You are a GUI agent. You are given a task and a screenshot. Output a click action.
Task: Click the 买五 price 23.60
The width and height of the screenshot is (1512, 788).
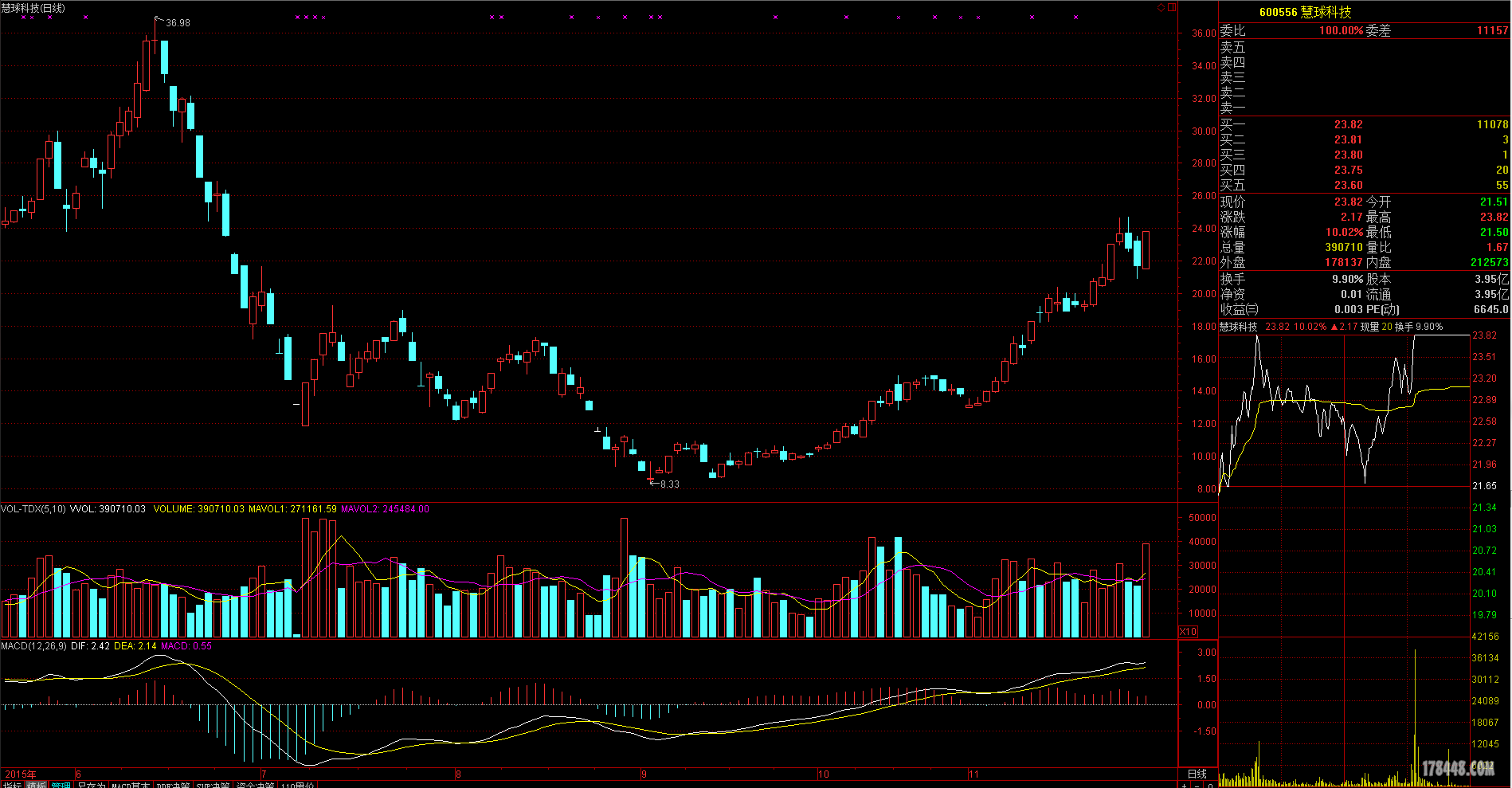(1348, 185)
